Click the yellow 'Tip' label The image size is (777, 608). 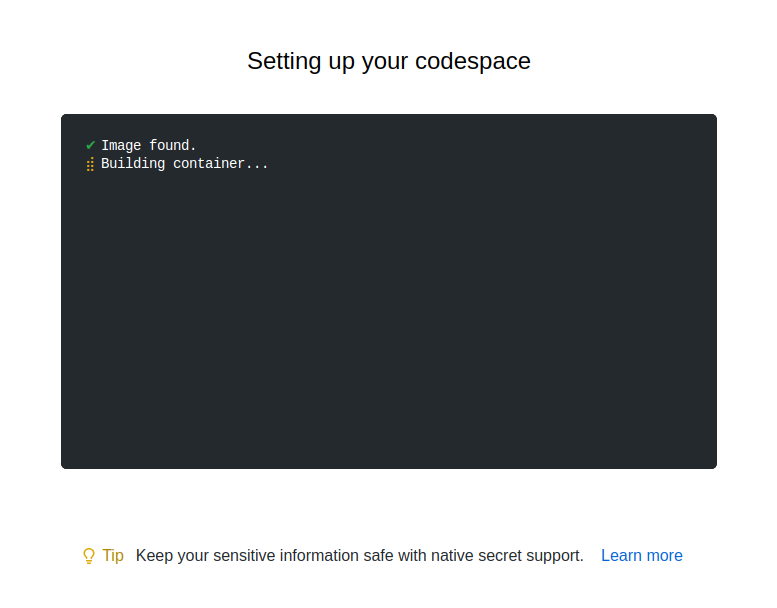pyautogui.click(x=113, y=555)
